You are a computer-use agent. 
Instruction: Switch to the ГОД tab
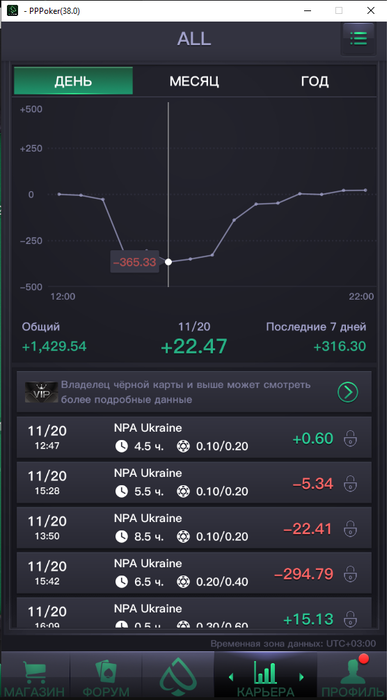[x=315, y=81]
